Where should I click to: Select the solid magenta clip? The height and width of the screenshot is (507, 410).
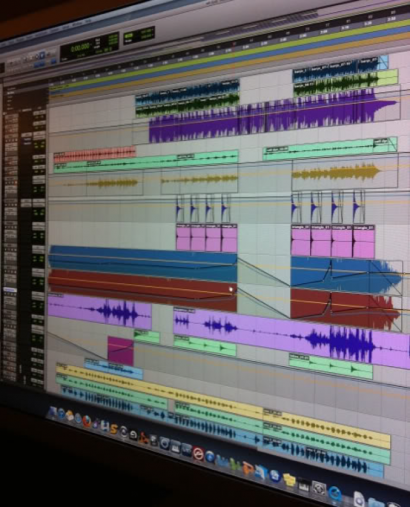point(121,350)
